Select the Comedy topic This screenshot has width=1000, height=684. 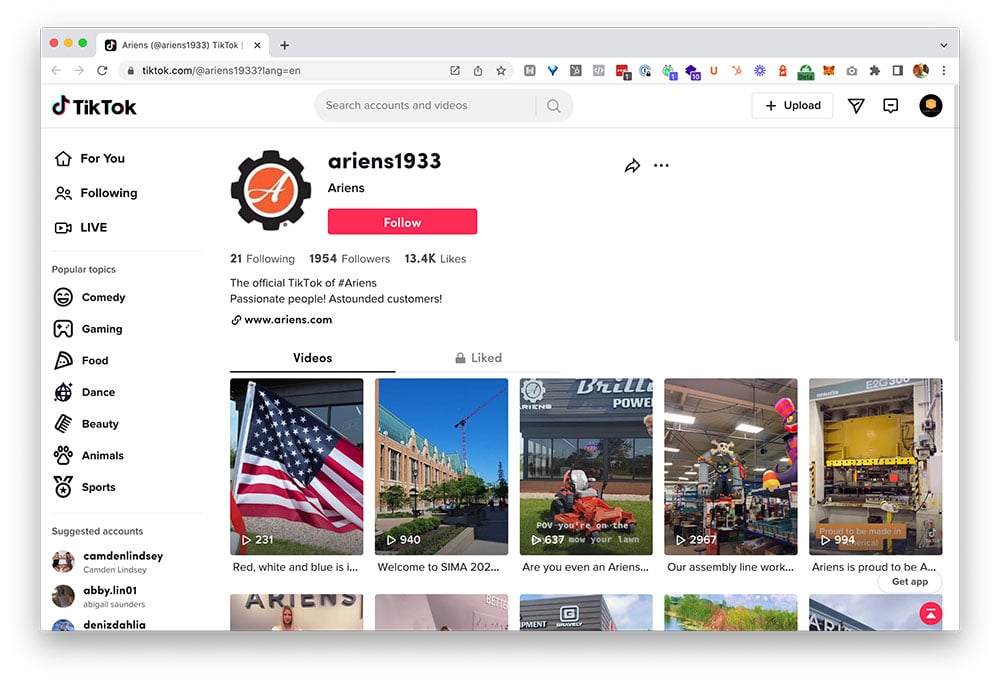(x=89, y=297)
